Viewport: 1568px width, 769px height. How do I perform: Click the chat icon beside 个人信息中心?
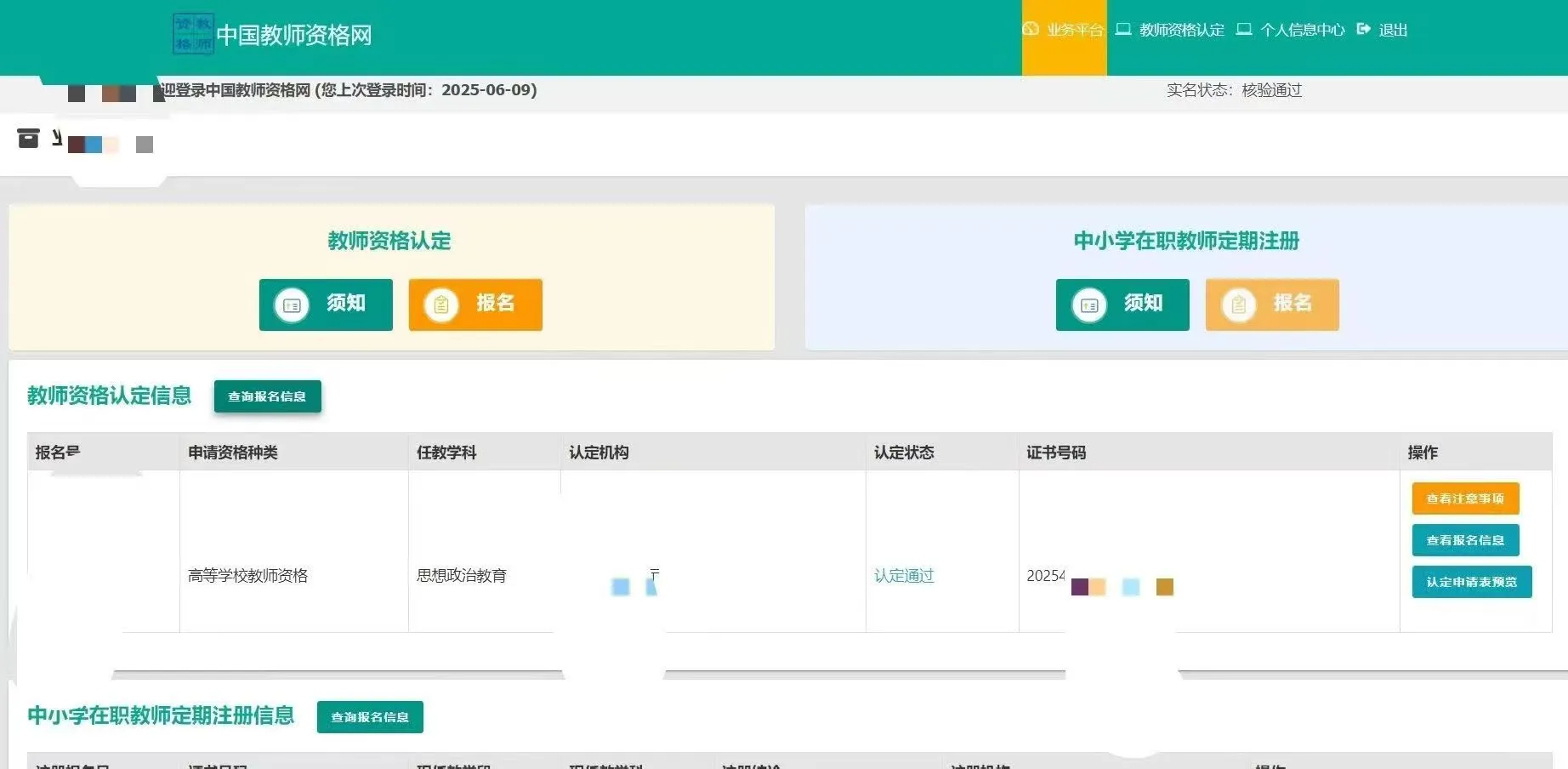1243,30
